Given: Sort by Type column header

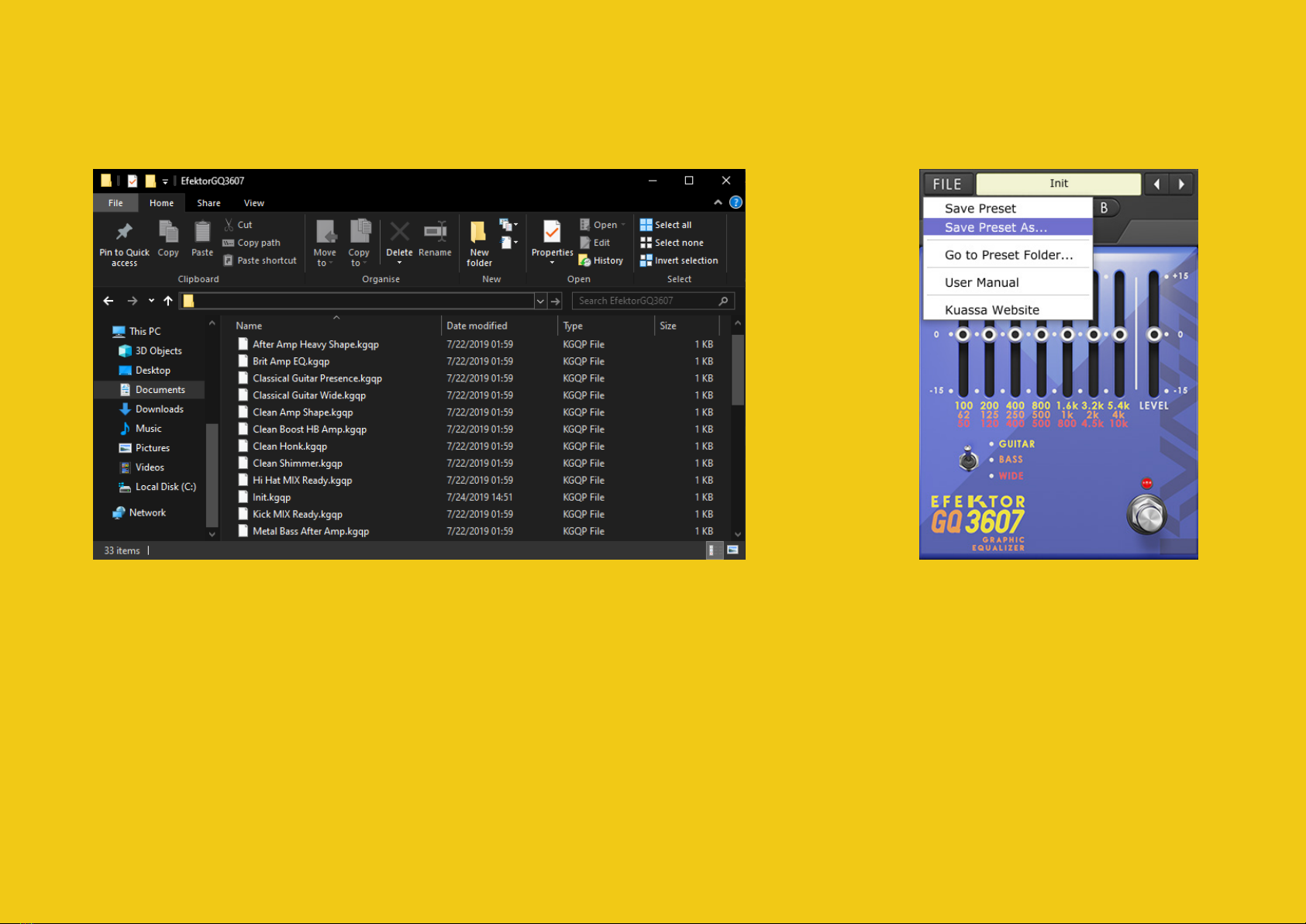Looking at the screenshot, I should coord(606,326).
